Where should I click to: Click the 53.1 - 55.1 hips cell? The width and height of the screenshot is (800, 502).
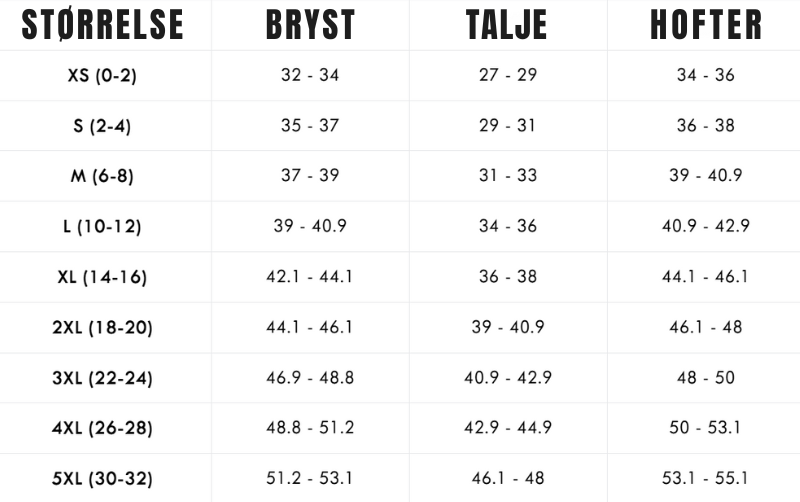pos(705,478)
